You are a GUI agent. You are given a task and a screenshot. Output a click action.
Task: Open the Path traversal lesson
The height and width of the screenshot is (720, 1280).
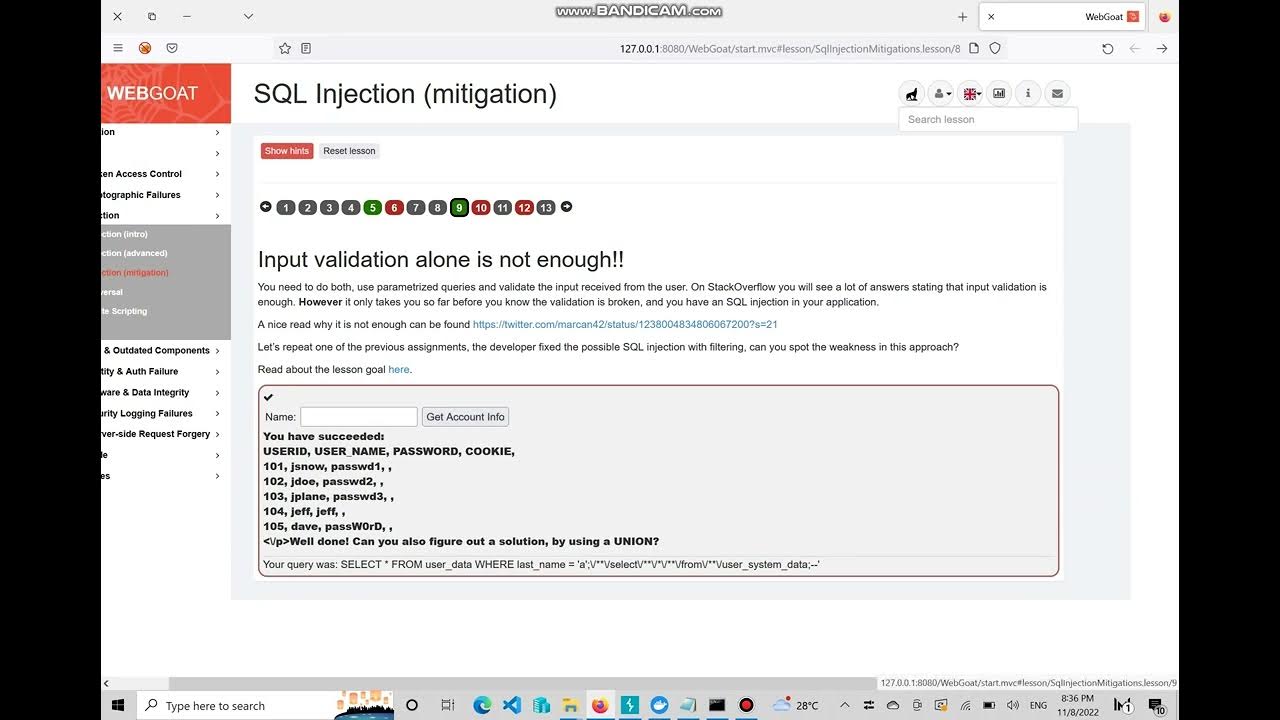point(112,292)
